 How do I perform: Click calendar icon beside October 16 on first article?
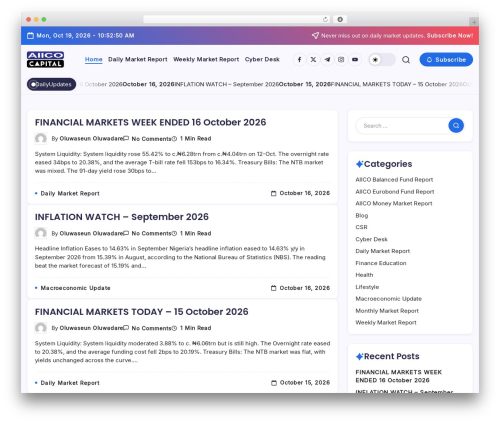[x=274, y=193]
